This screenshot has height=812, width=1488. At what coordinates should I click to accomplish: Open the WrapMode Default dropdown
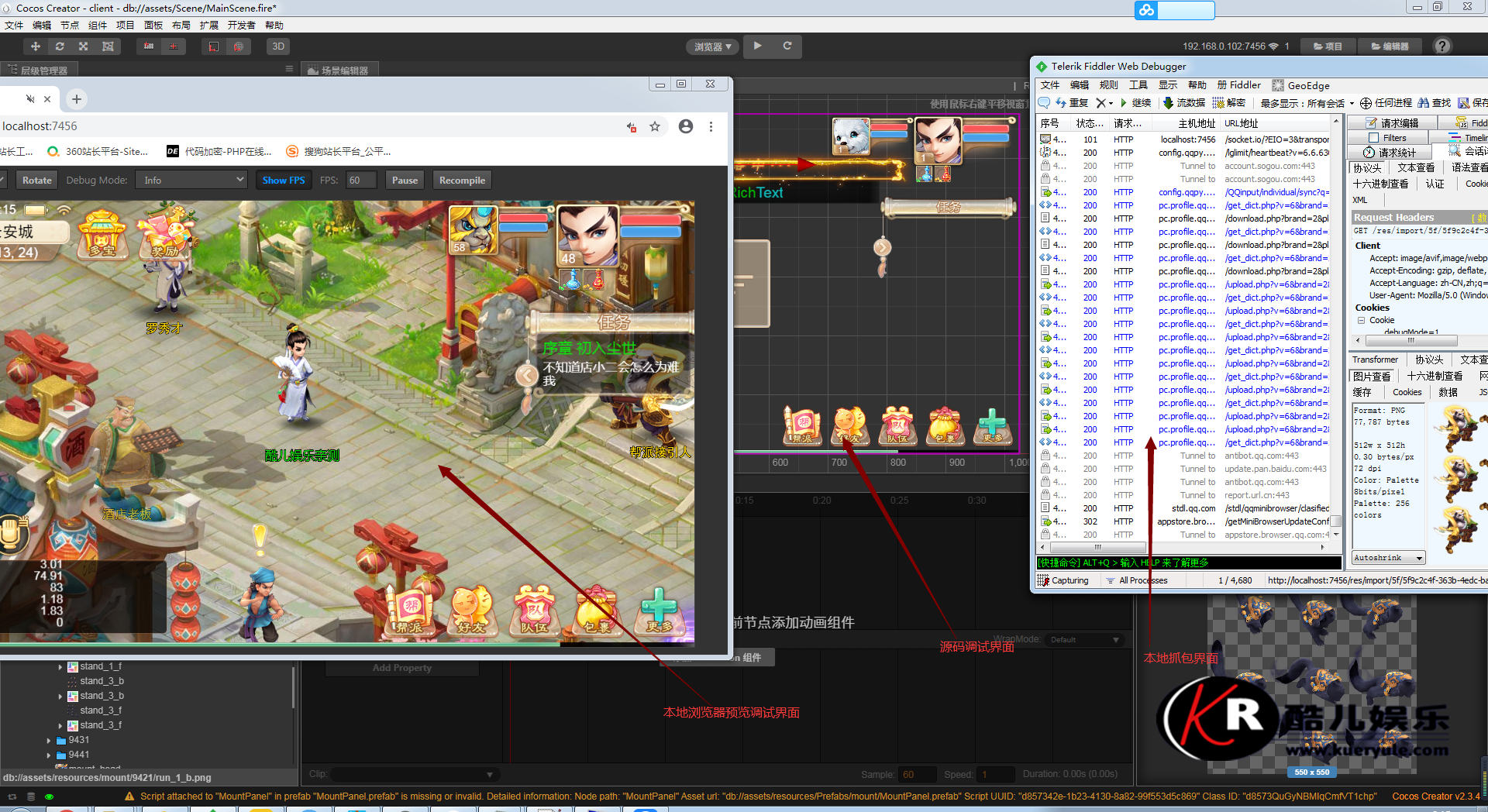click(x=1085, y=639)
